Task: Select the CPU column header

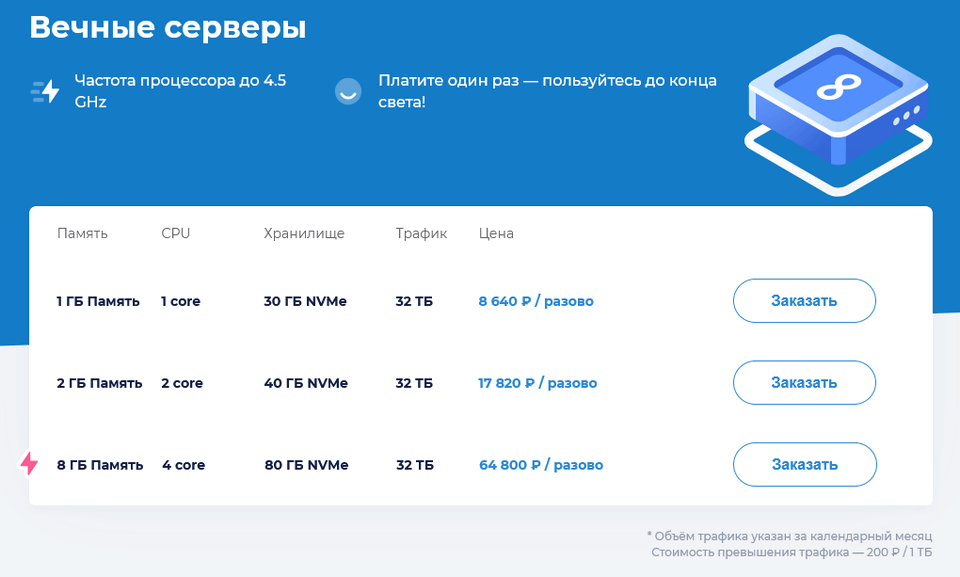Action: (x=176, y=233)
